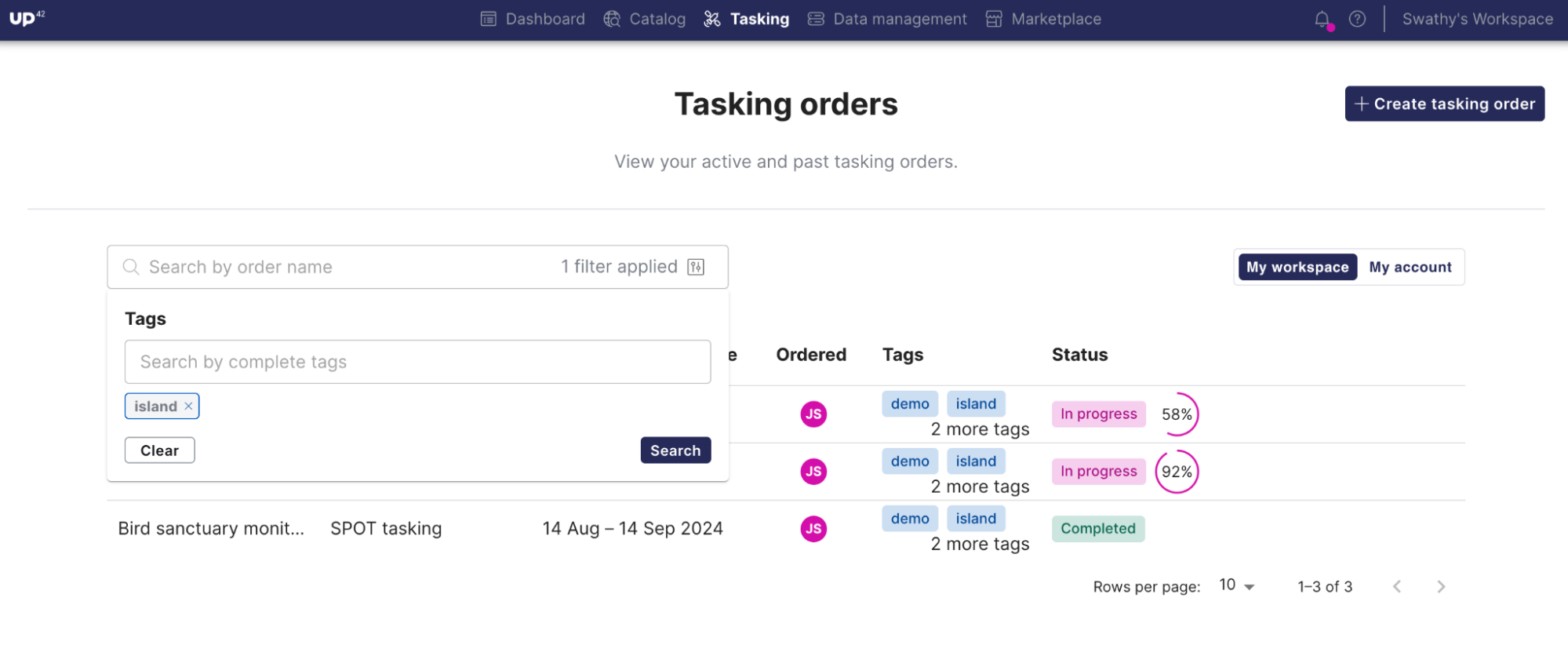
Task: Remove the island tag filter
Action: coord(188,406)
